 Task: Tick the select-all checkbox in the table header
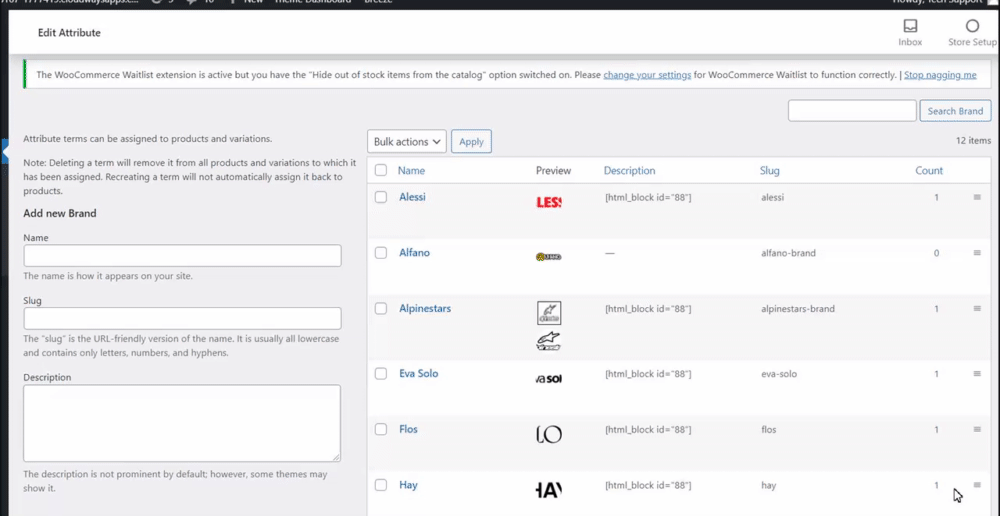tap(381, 170)
